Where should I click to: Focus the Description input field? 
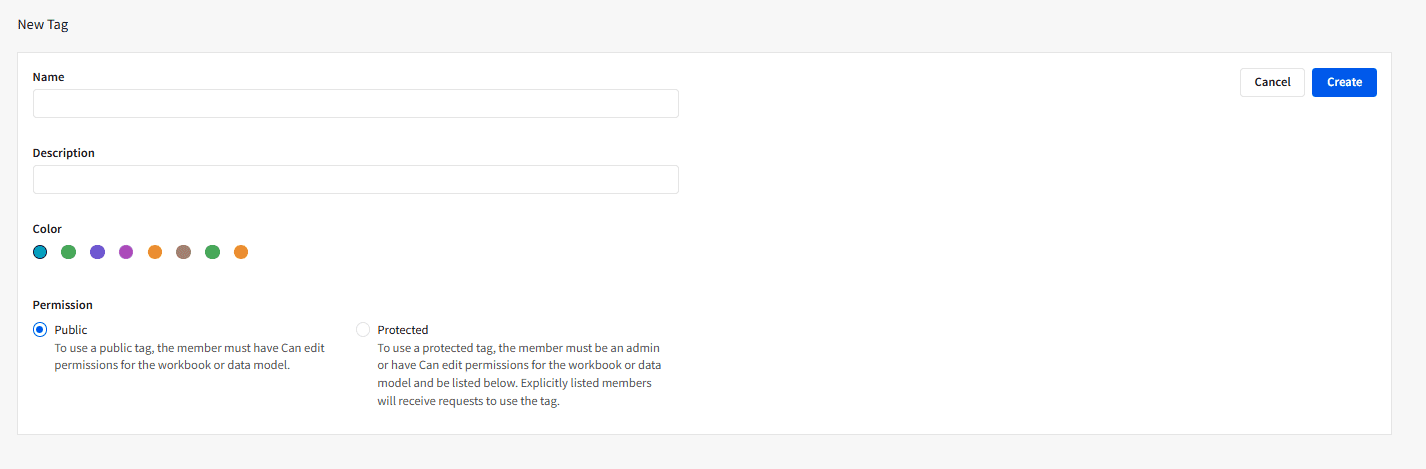pyautogui.click(x=356, y=180)
